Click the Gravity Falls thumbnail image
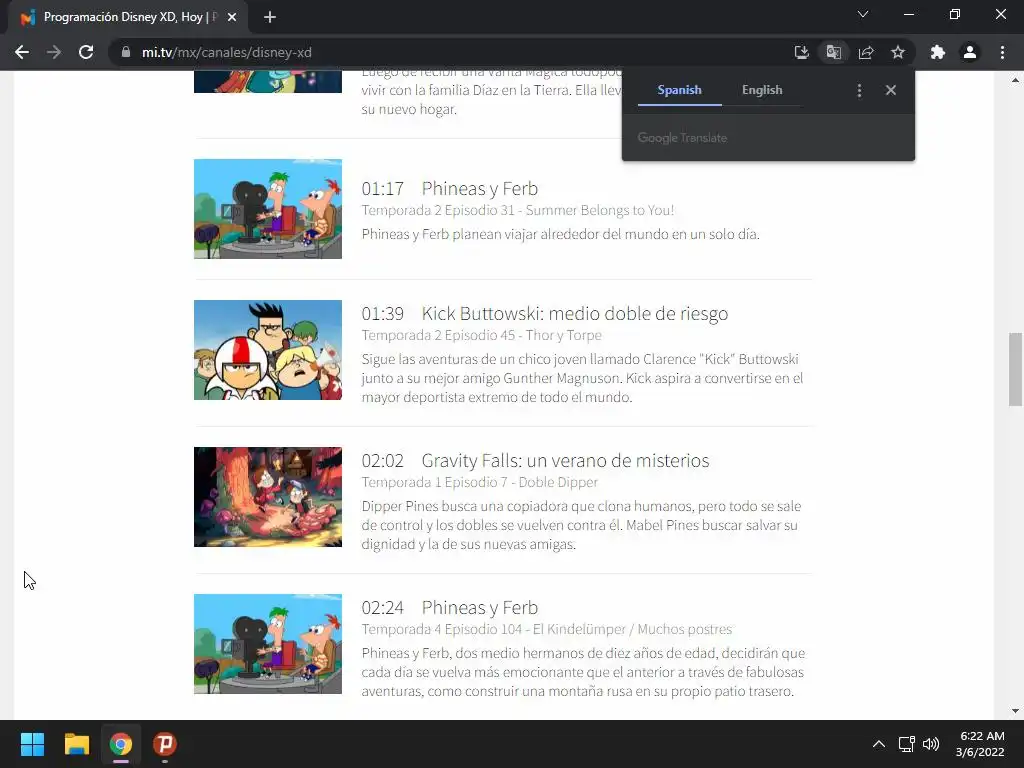The width and height of the screenshot is (1024, 768). pyautogui.click(x=268, y=497)
